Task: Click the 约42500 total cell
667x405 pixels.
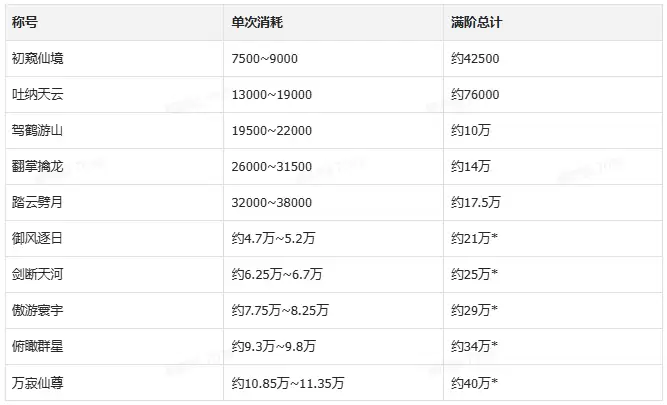Action: pyautogui.click(x=553, y=59)
